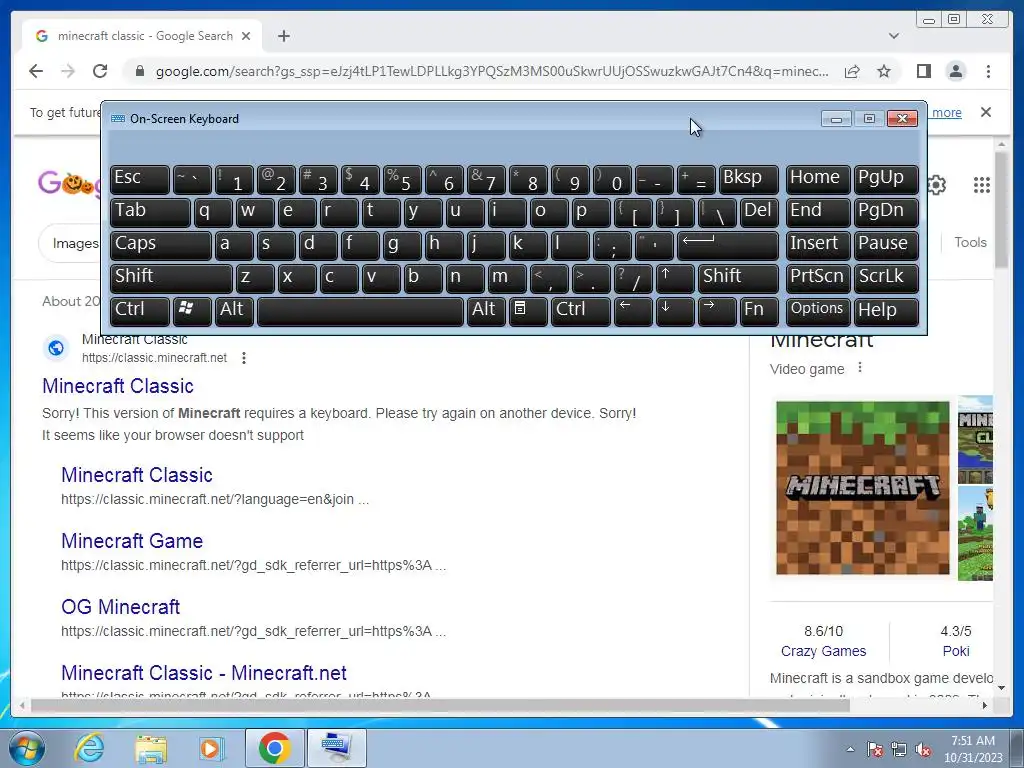Click the Tools button in search filters
1024x768 pixels.
(x=970, y=242)
